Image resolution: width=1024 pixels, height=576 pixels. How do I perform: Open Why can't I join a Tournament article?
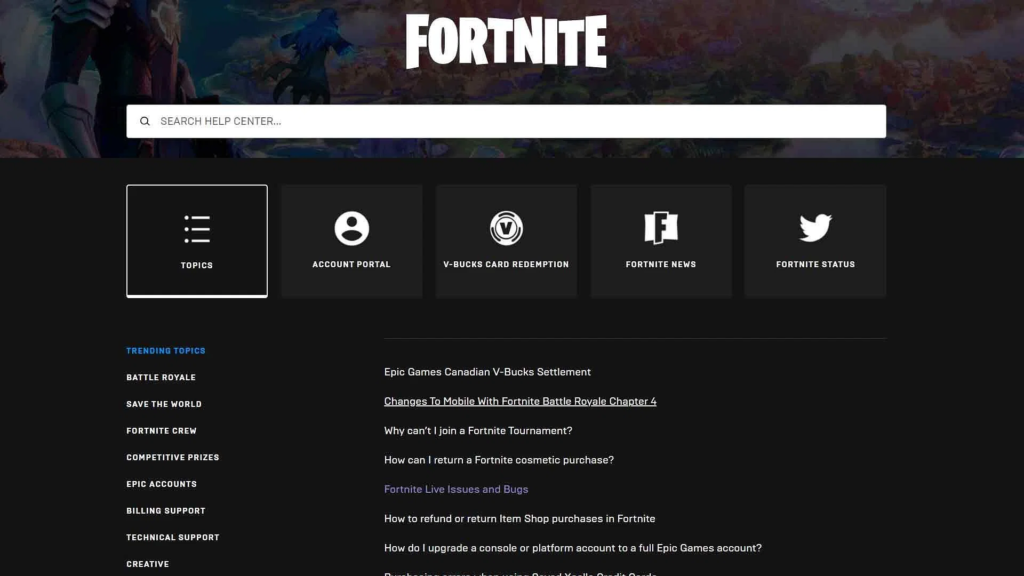pos(478,431)
